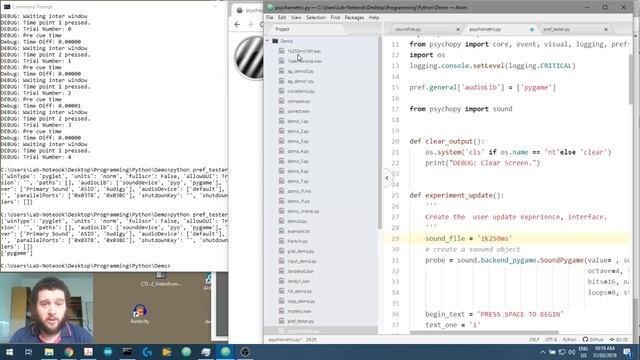
Task: Open Task View from the taskbar
Action: tap(28, 352)
